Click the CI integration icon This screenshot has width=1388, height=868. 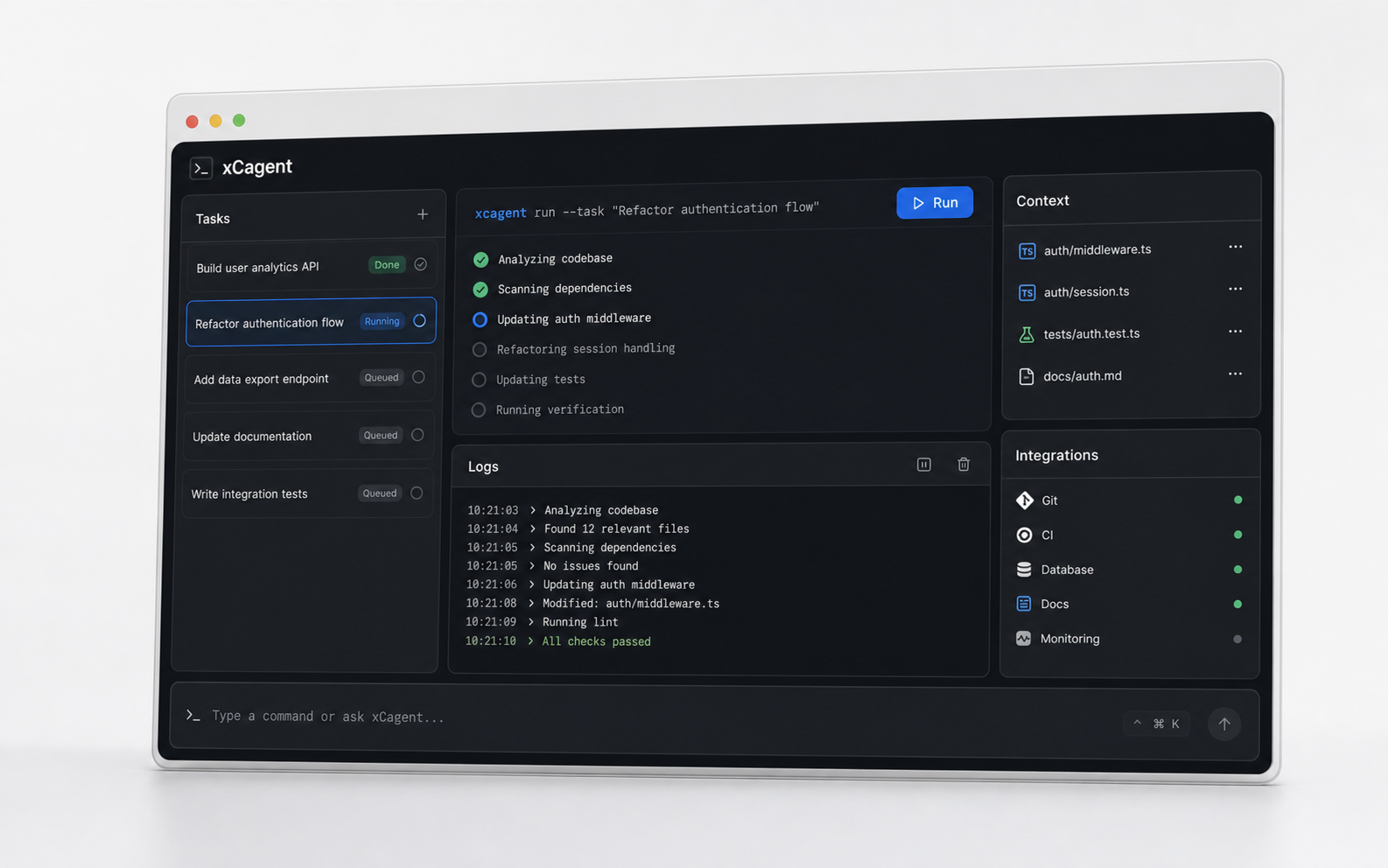1024,535
